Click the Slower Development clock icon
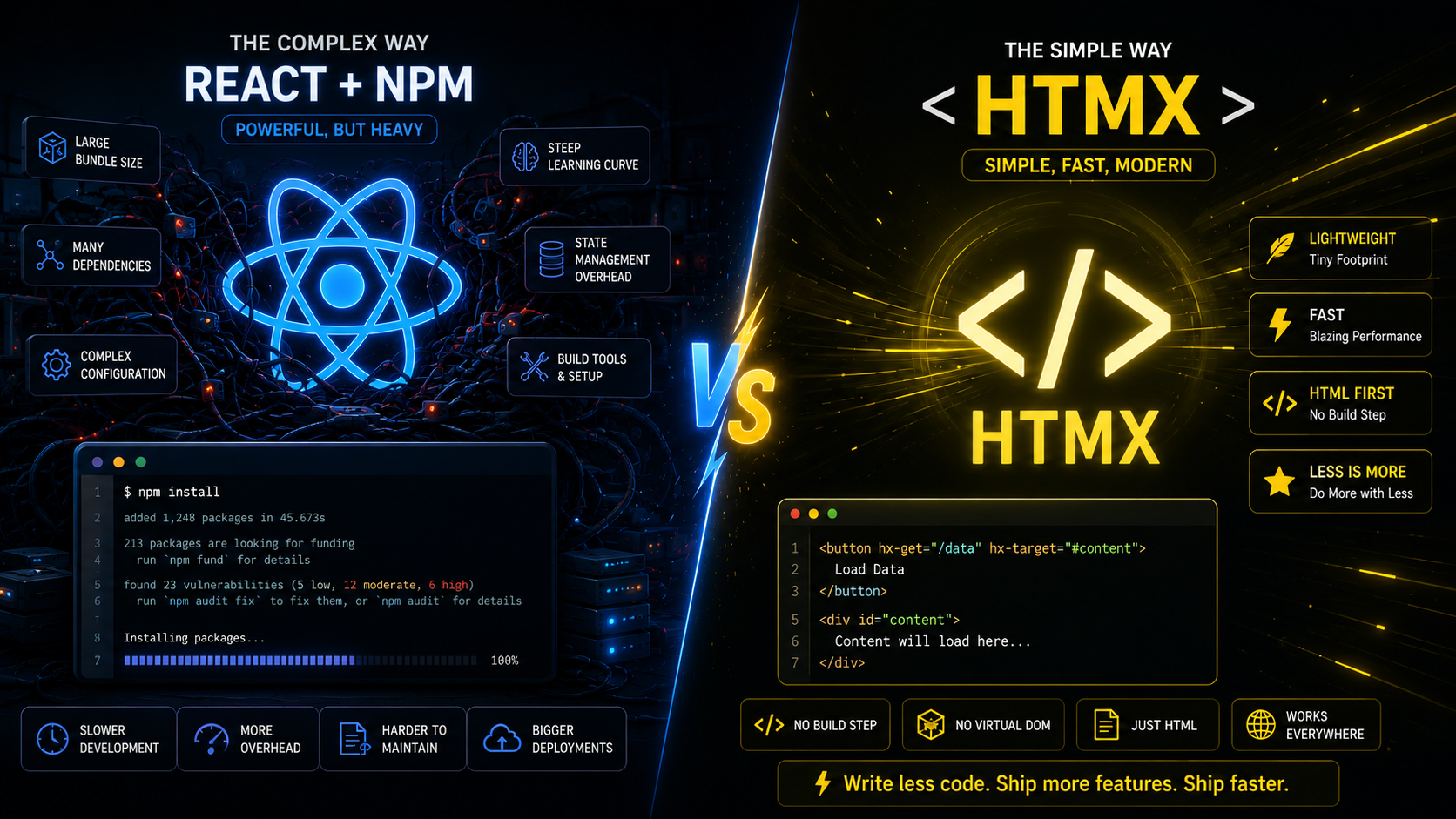Image resolution: width=1456 pixels, height=819 pixels. [52, 739]
